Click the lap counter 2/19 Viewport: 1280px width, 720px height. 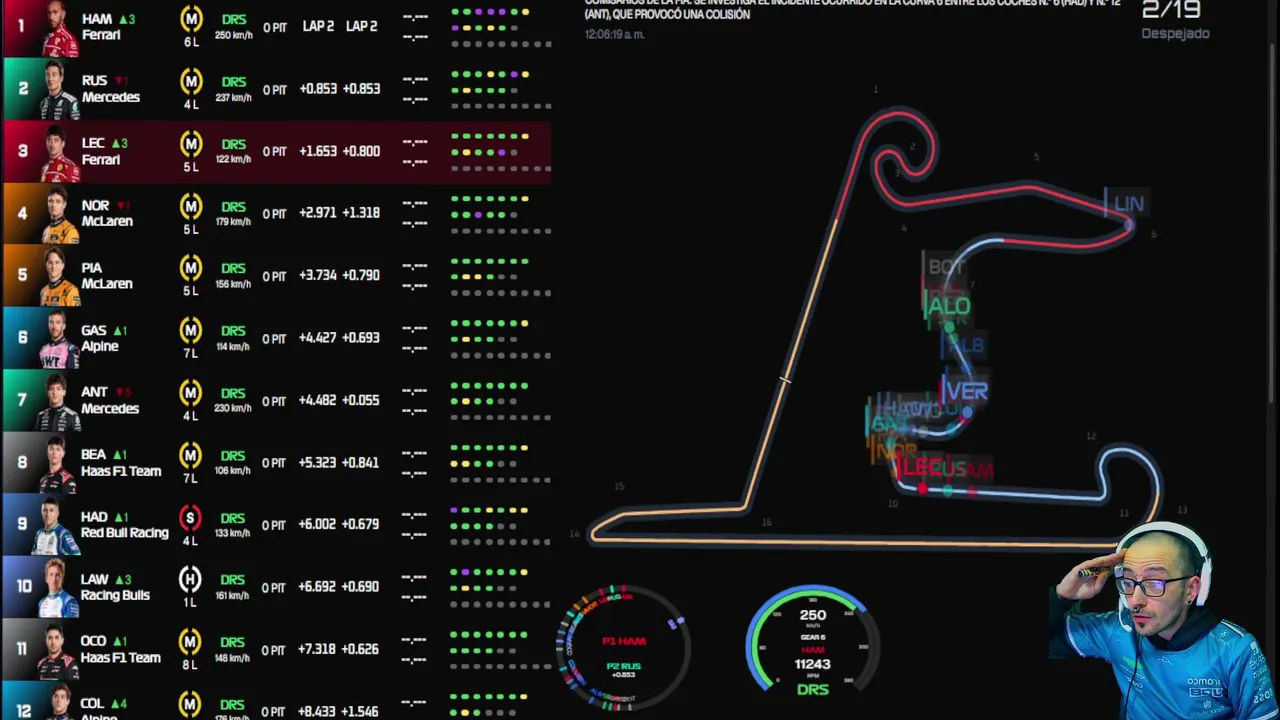tap(1171, 10)
